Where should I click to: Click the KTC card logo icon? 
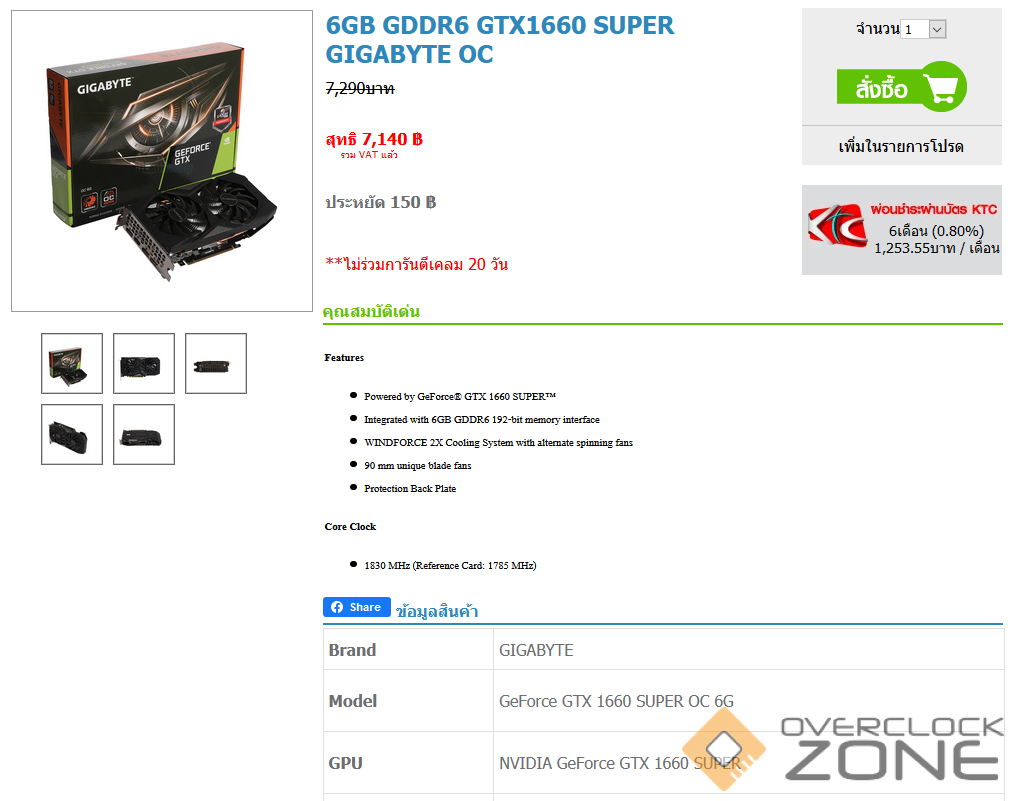837,224
